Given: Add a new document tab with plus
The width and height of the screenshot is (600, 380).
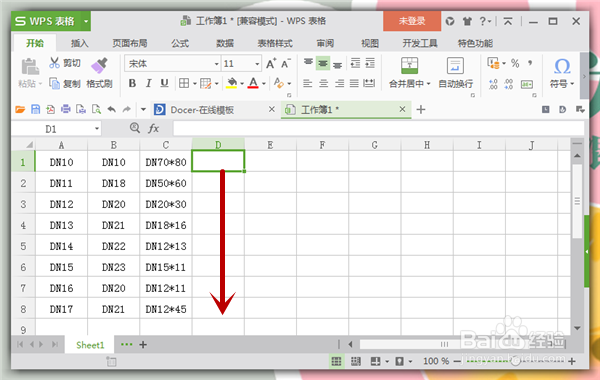Looking at the screenshot, I should click(421, 110).
